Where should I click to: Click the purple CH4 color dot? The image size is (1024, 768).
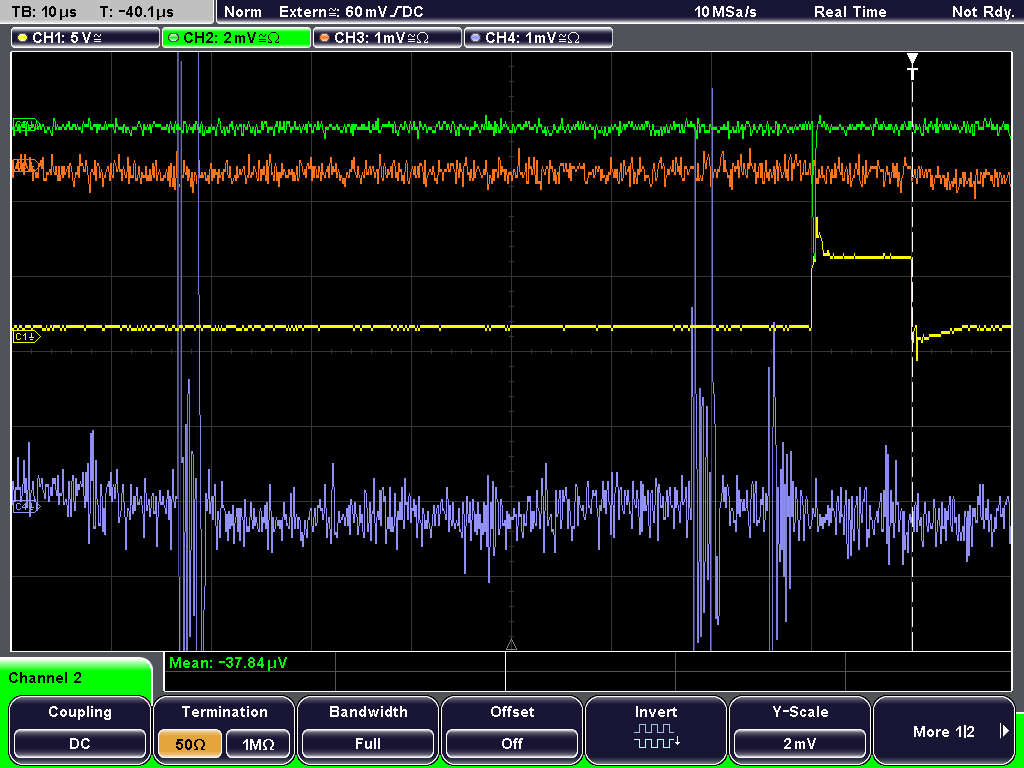pos(475,38)
